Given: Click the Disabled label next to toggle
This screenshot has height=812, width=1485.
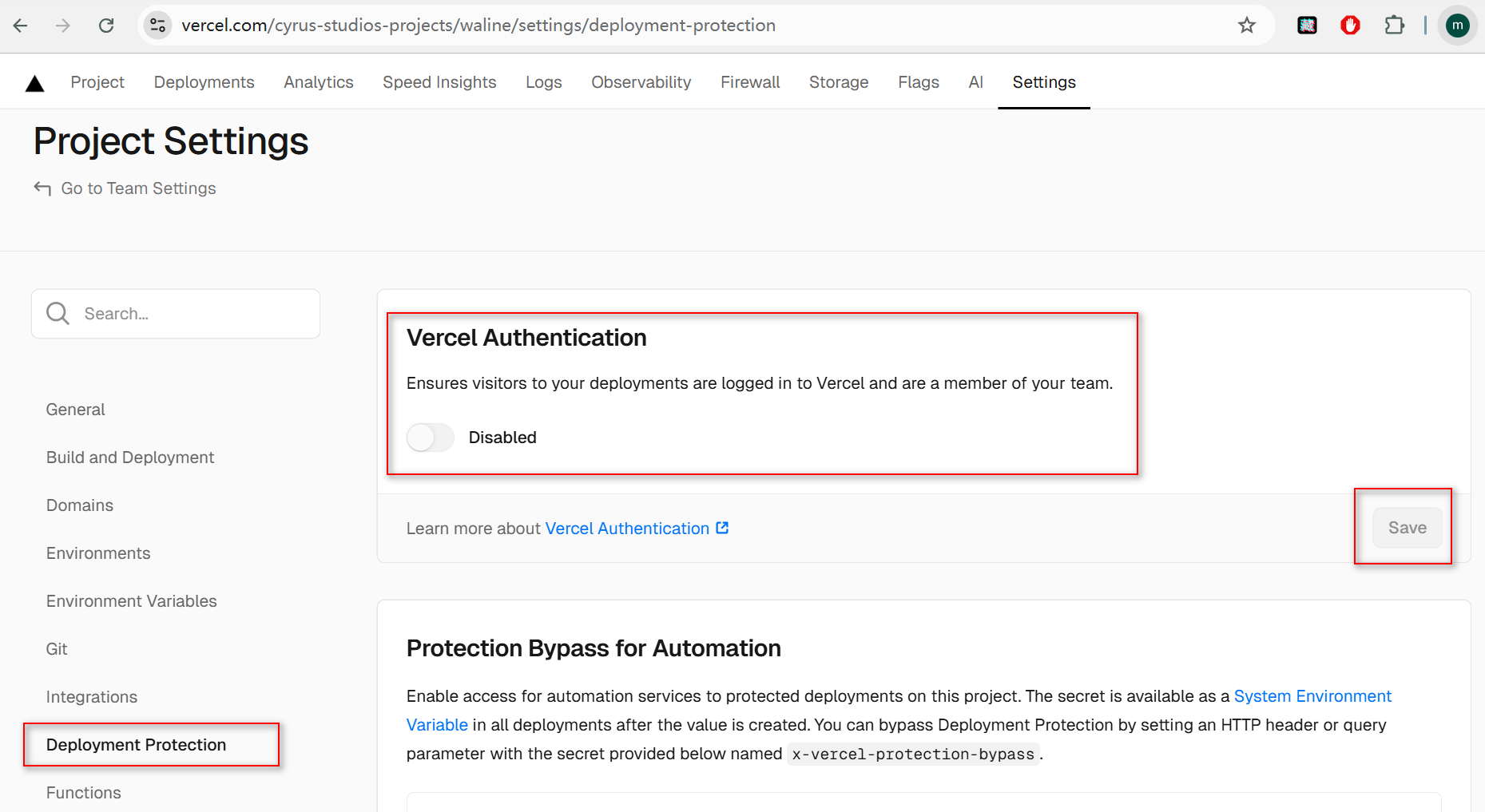Looking at the screenshot, I should (x=502, y=438).
